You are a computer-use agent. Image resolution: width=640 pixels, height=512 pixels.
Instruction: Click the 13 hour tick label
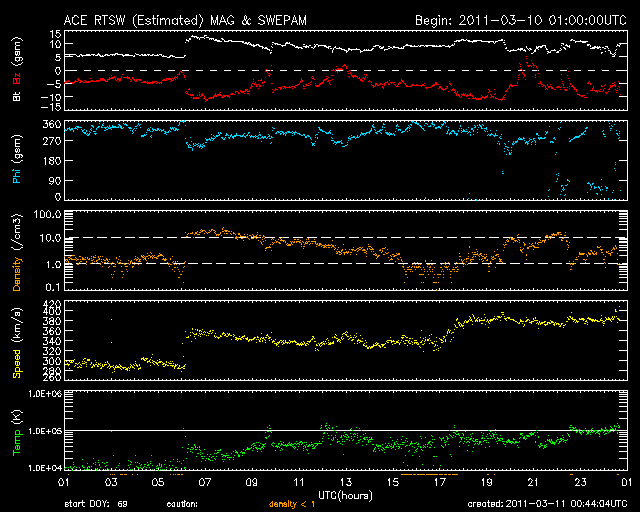(346, 482)
